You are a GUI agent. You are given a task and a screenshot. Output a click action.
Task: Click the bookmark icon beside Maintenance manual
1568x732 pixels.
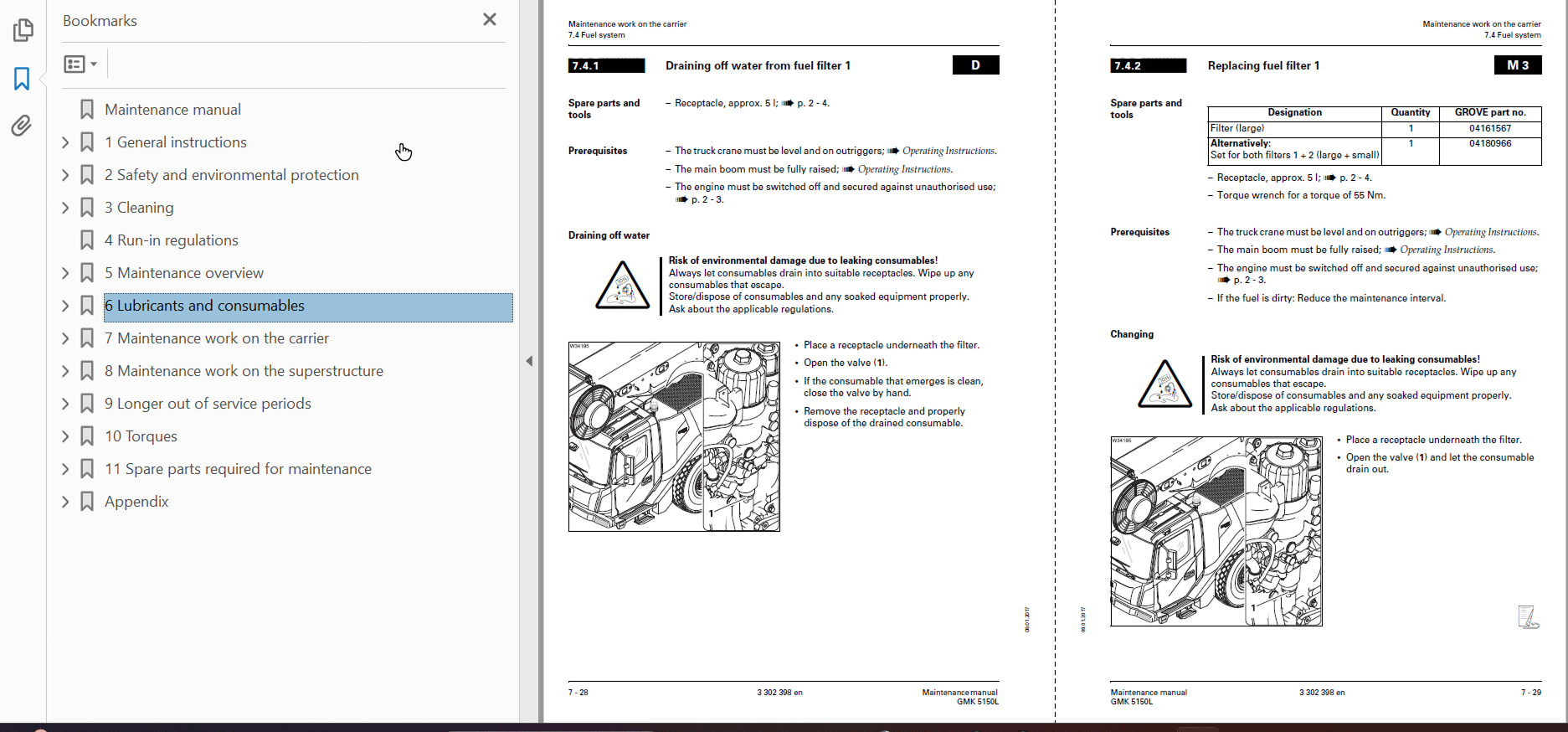pyautogui.click(x=87, y=110)
